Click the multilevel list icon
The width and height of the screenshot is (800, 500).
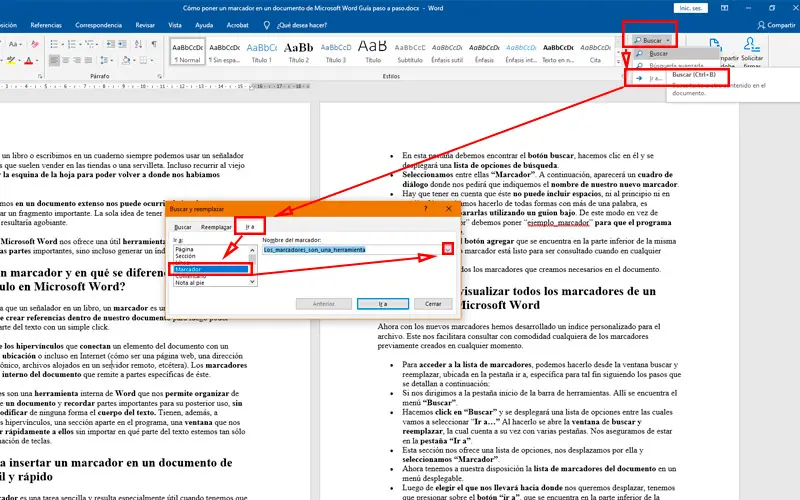pos(89,44)
